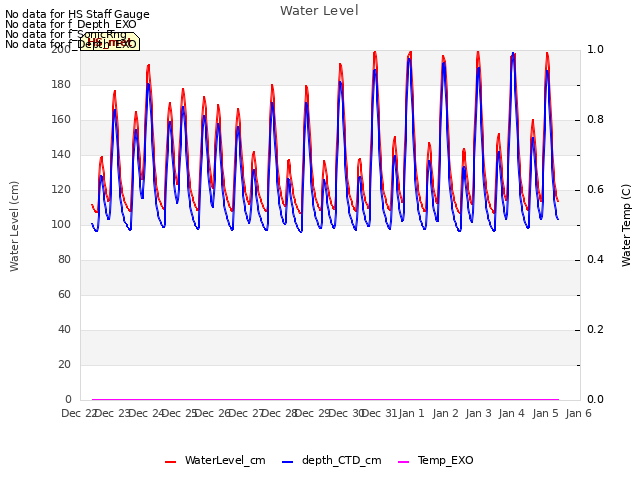This screenshot has width=640, height=480.
Task: Toggle depth_CTD_cm series in legend
Action: click(x=332, y=460)
